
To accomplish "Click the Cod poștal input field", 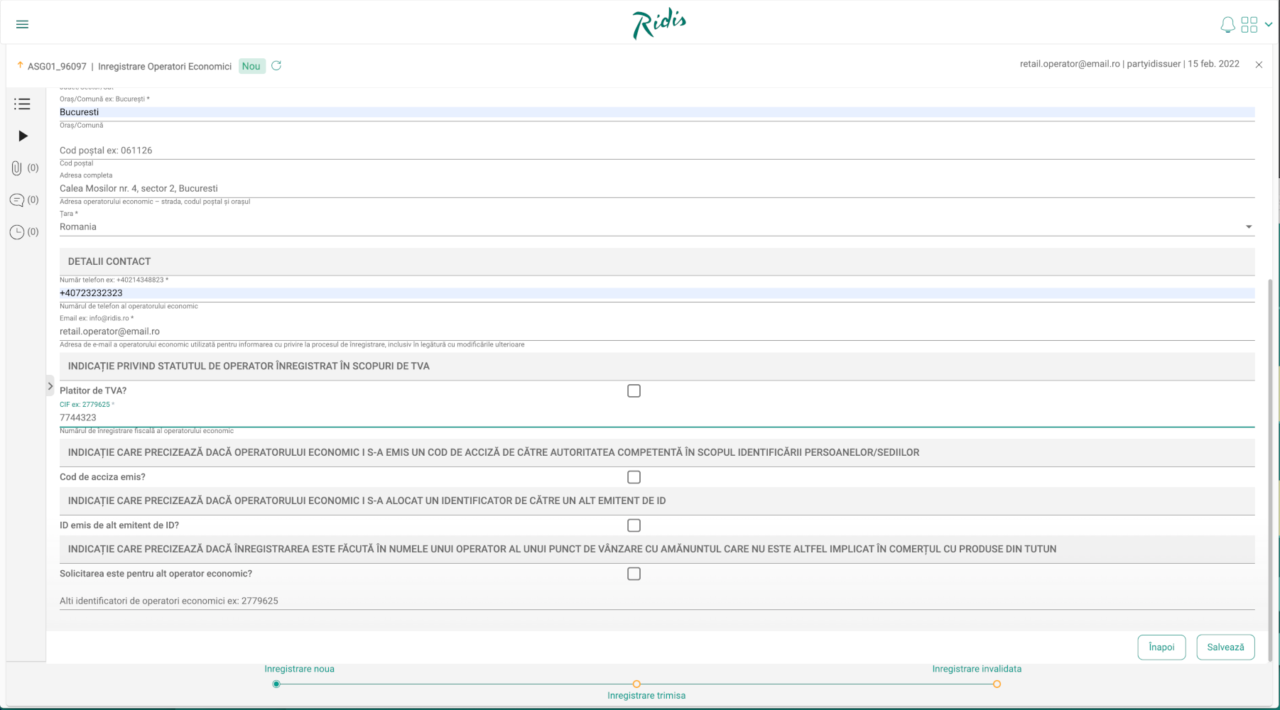I will (x=656, y=150).
